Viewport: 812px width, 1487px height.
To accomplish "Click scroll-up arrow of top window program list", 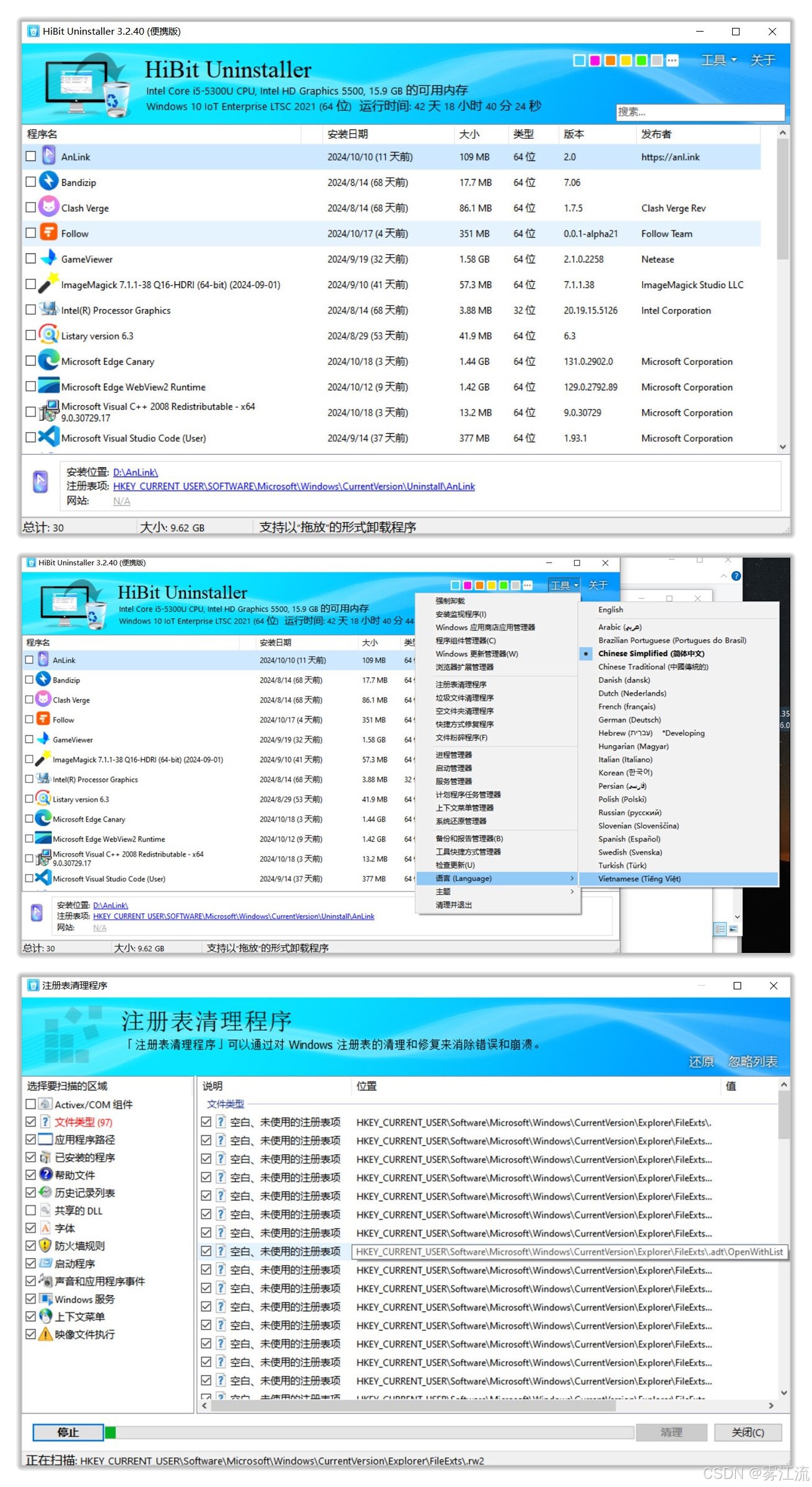I will pos(783,133).
